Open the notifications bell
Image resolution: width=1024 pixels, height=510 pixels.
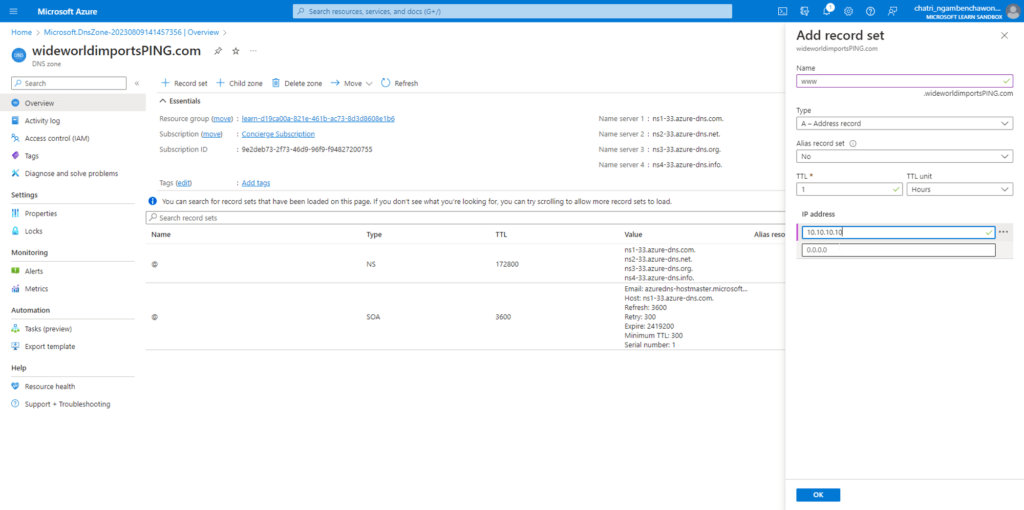827,11
